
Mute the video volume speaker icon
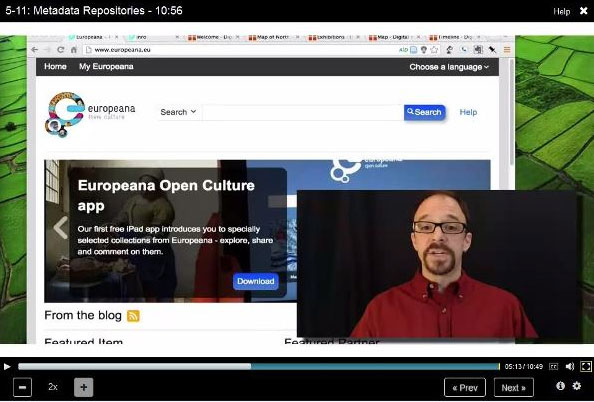pos(570,366)
